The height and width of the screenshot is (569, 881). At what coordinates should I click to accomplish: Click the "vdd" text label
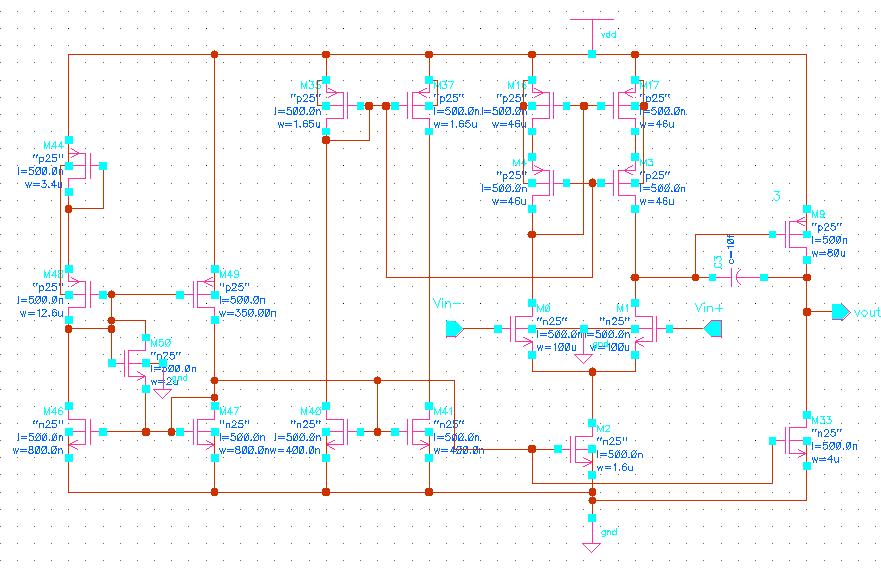[608, 35]
